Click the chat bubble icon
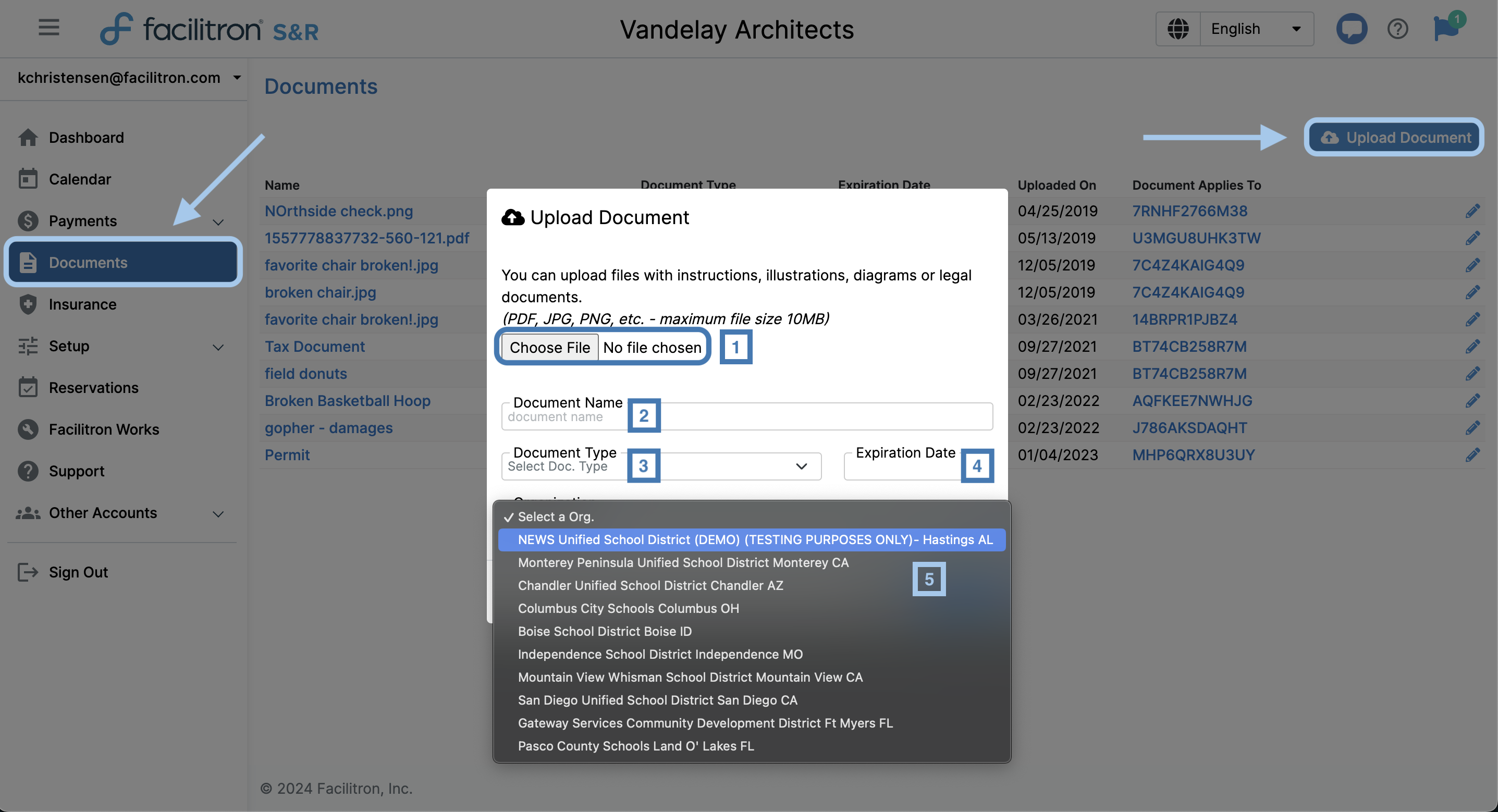This screenshot has height=812, width=1498. (x=1351, y=29)
